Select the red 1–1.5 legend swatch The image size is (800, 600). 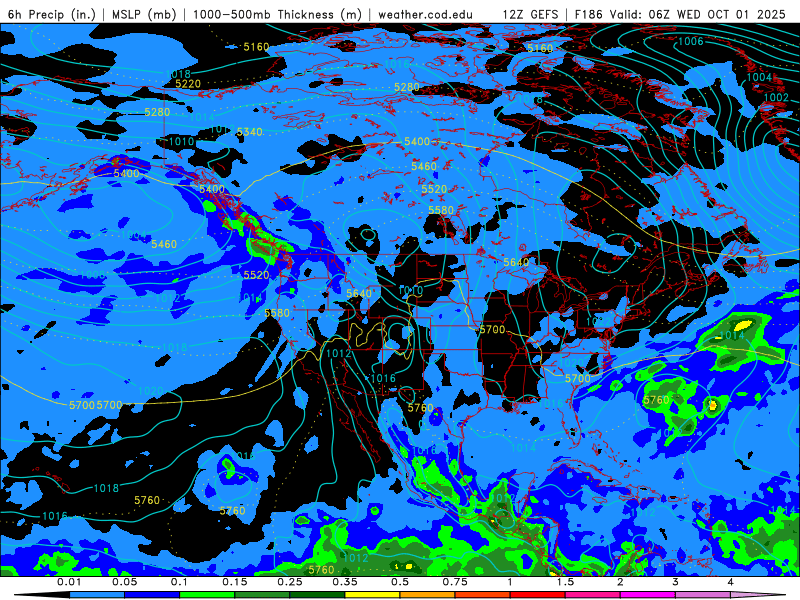538,595
